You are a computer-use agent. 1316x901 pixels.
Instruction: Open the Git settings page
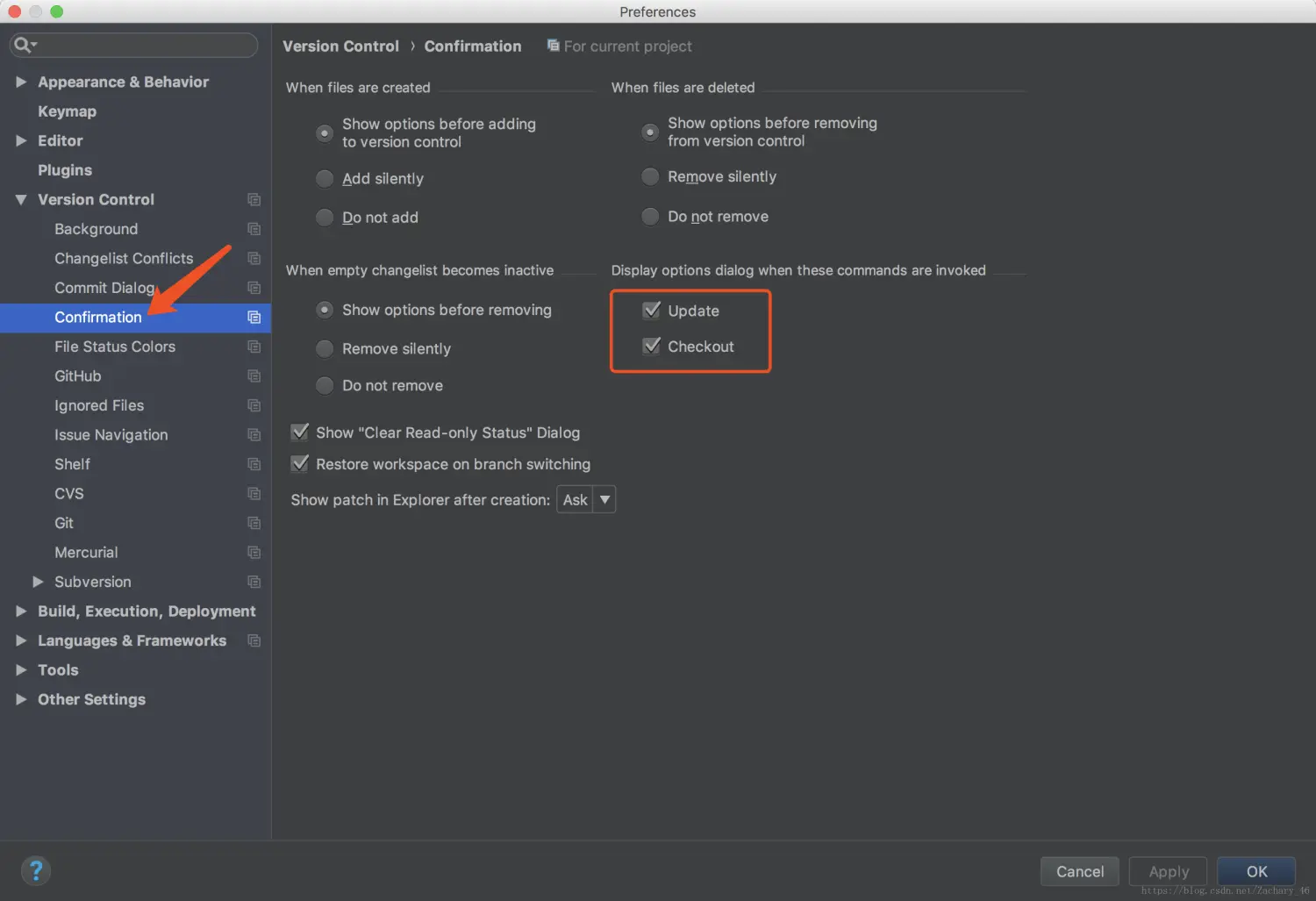click(x=64, y=523)
